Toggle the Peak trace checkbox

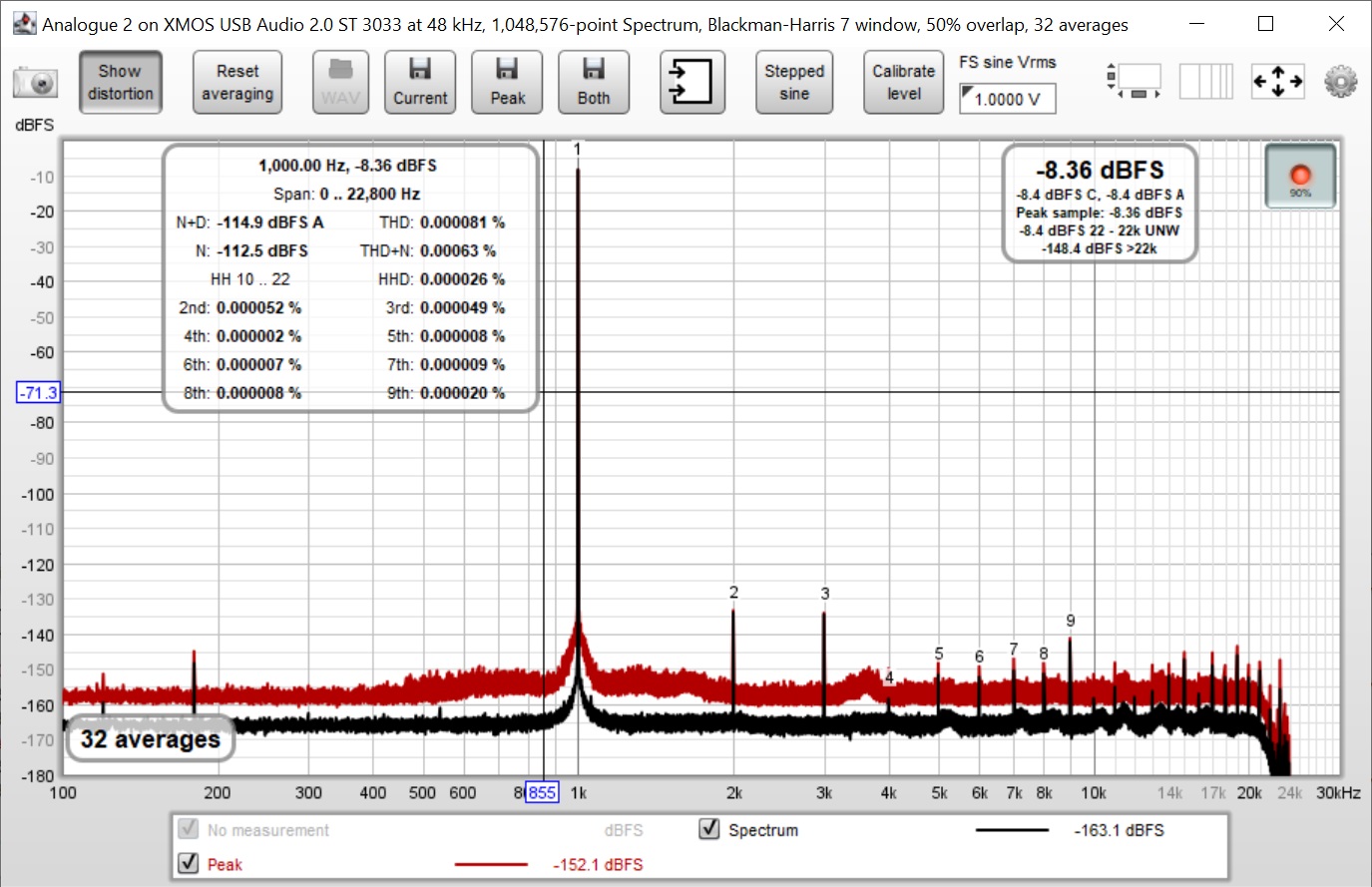coord(188,862)
